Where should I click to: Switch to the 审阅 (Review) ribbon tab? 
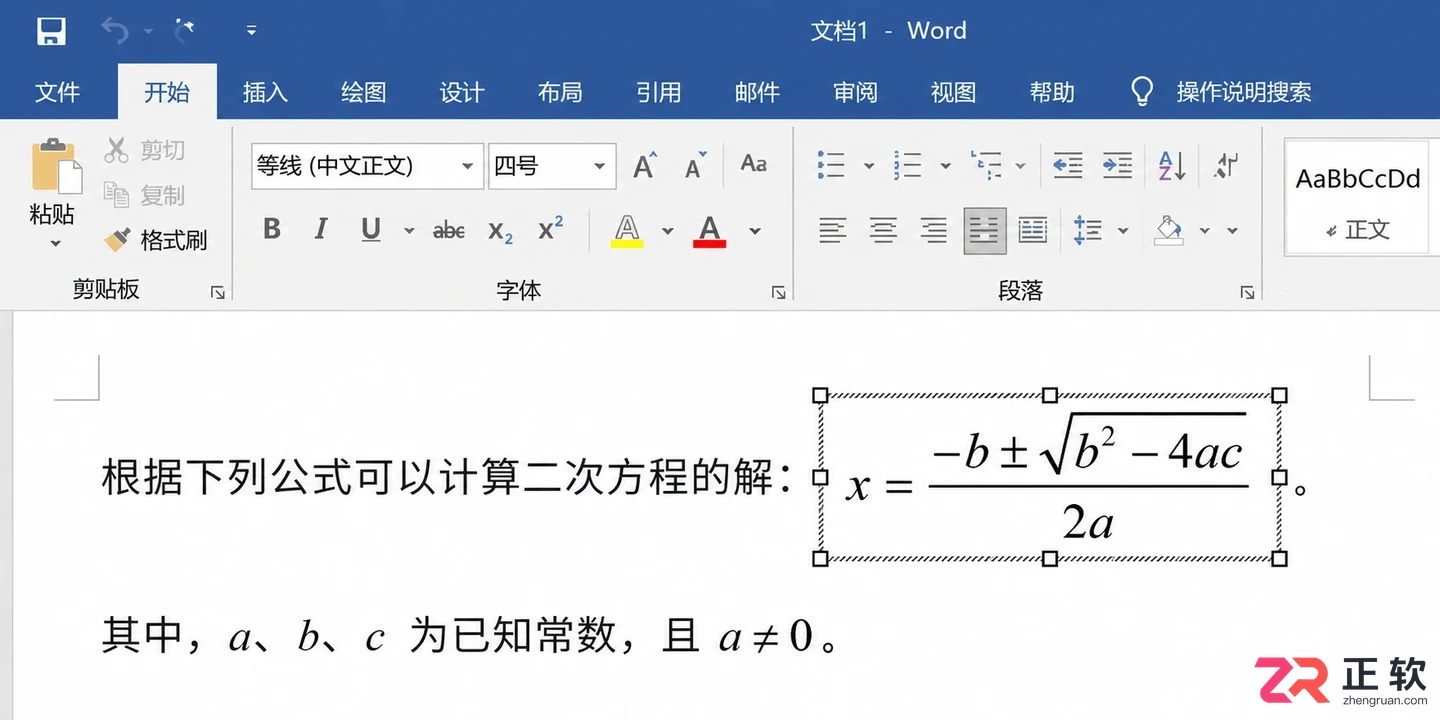(855, 93)
